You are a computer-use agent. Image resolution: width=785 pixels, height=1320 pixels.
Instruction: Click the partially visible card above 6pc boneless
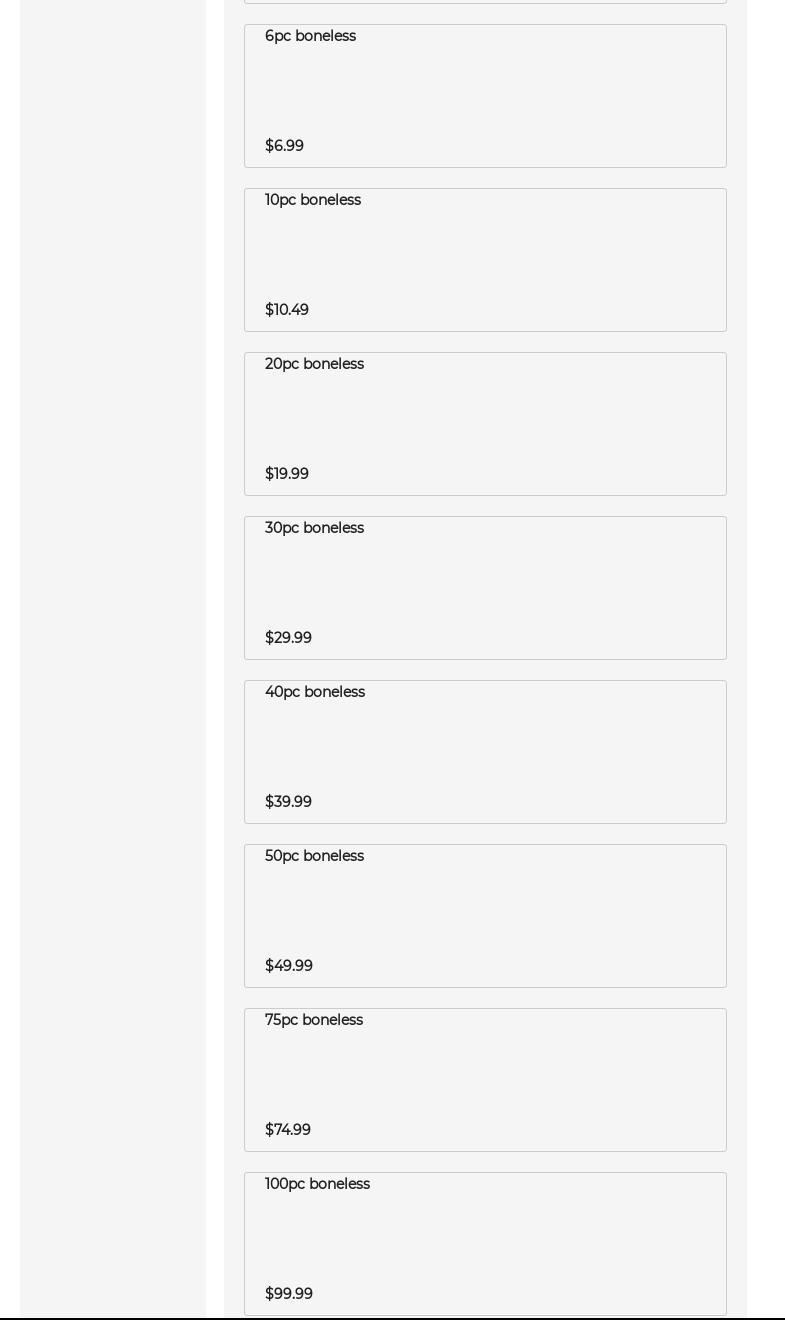(485, 1)
